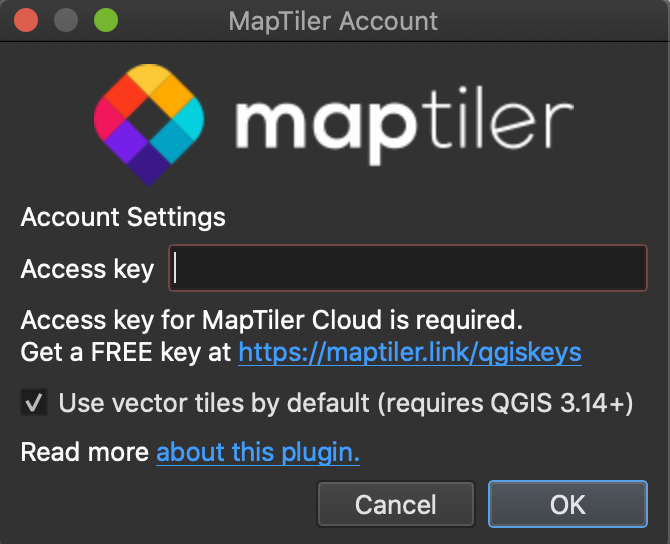
Task: Click the Account Settings heading
Action: (123, 217)
